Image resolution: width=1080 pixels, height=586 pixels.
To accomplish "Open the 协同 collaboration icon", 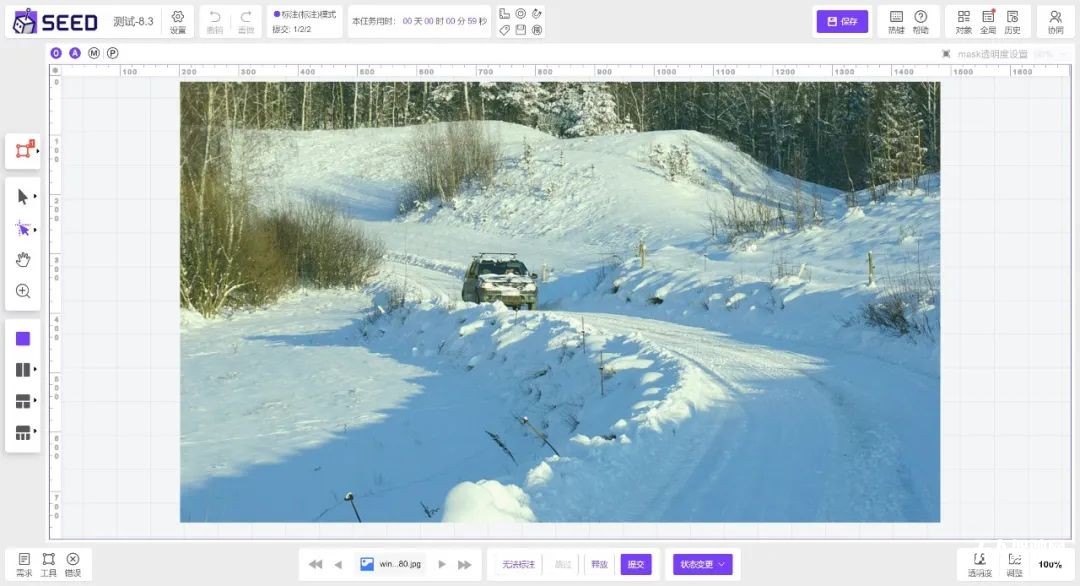I will (x=1055, y=21).
